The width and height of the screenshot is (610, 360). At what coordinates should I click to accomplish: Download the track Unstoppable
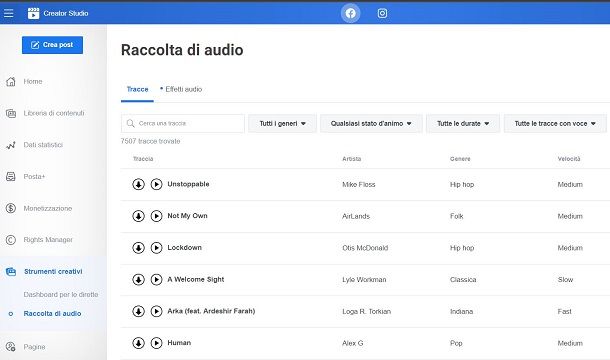[x=138, y=184]
